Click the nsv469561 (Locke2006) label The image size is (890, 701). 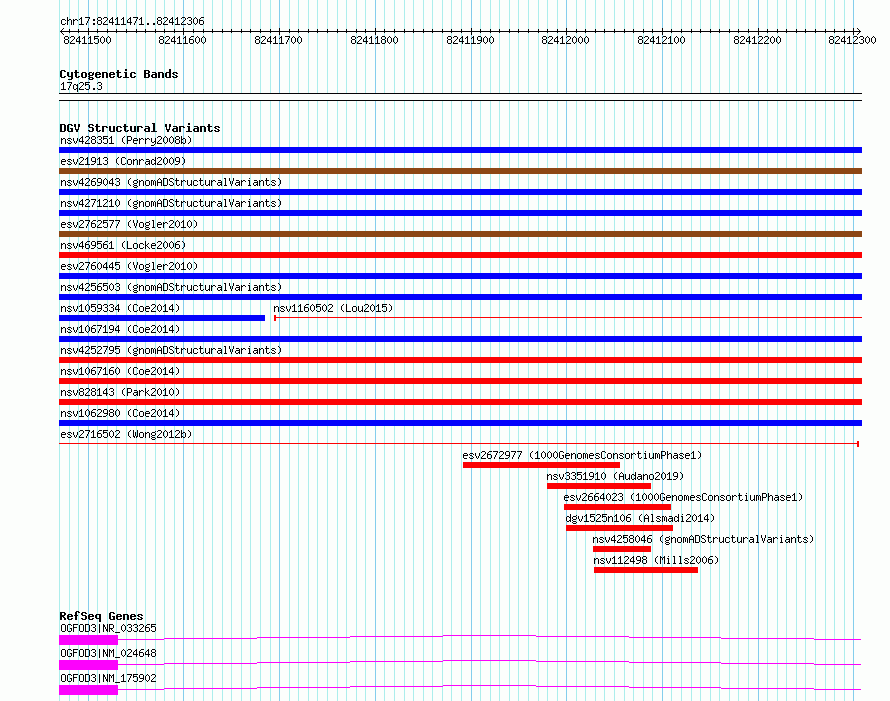[123, 245]
